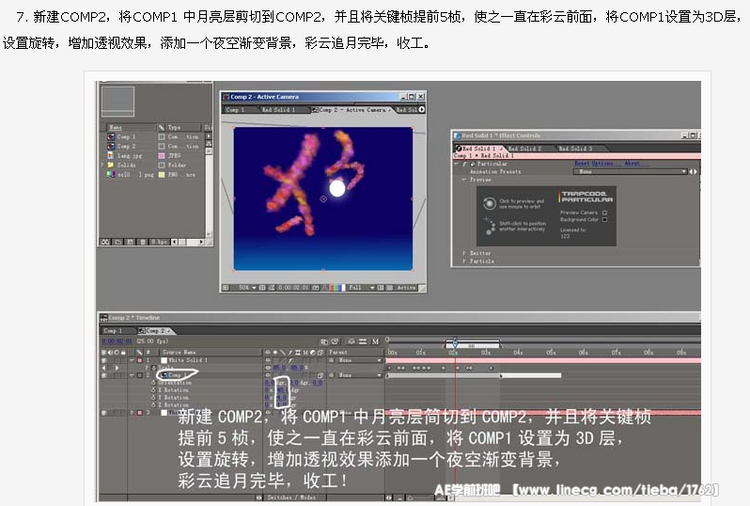
Task: Open the Full resolution dropdown in viewer
Action: [x=361, y=288]
